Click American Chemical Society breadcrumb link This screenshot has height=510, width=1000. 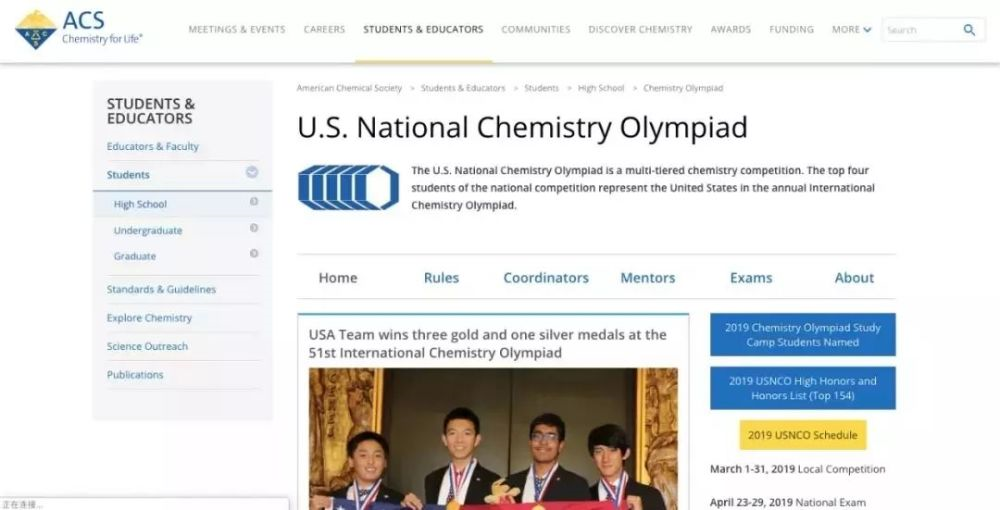[349, 88]
